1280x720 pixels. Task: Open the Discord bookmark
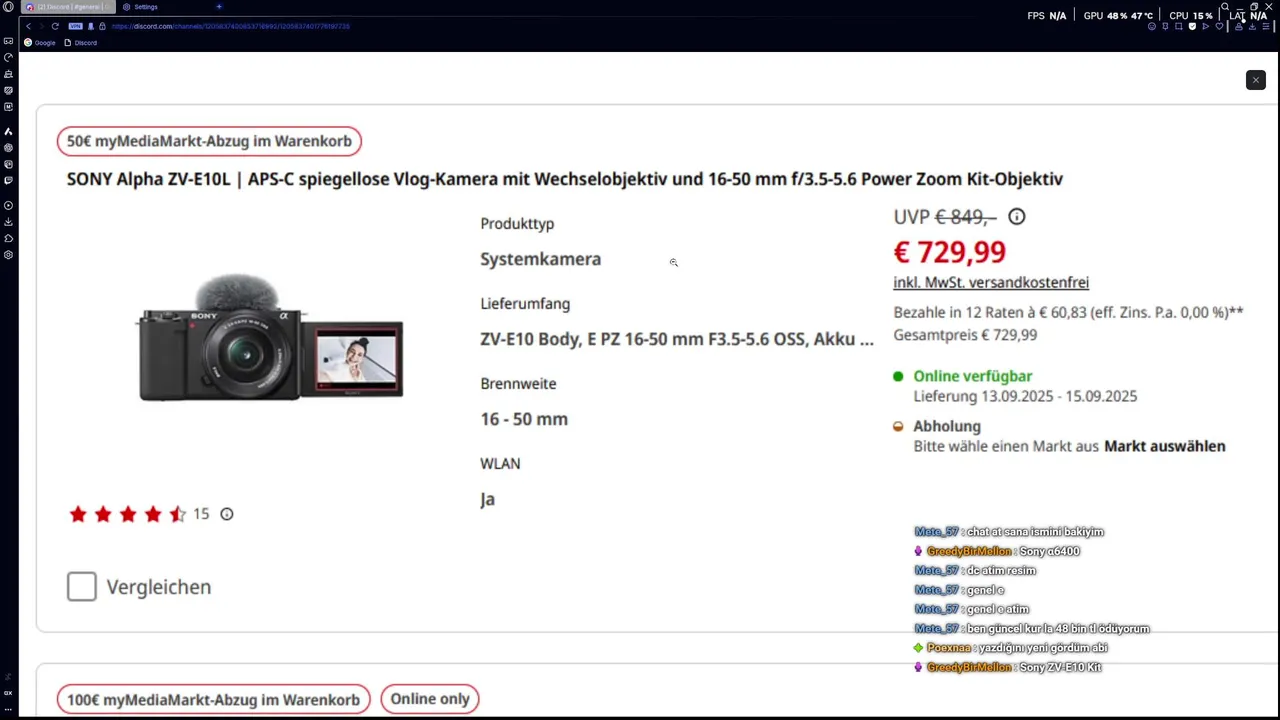(x=81, y=43)
